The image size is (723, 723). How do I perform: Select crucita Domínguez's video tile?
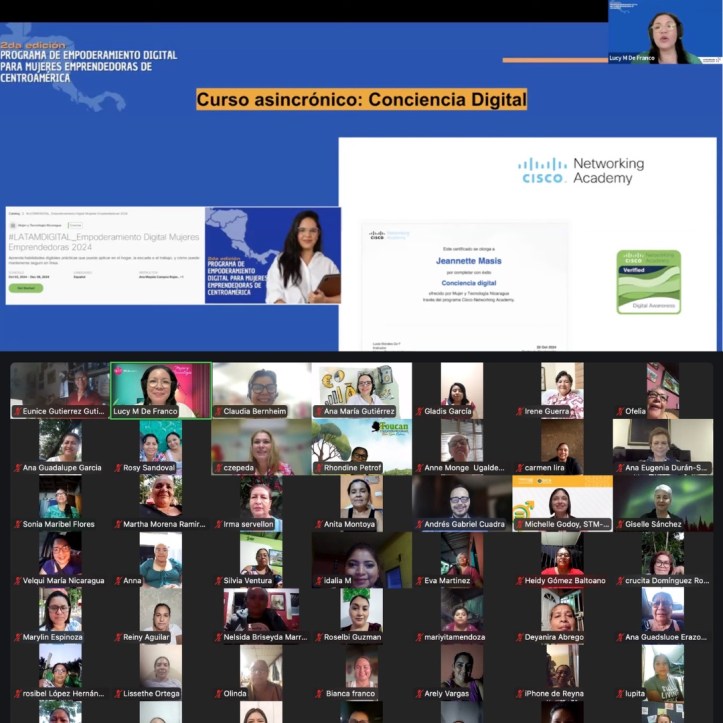pyautogui.click(x=663, y=560)
